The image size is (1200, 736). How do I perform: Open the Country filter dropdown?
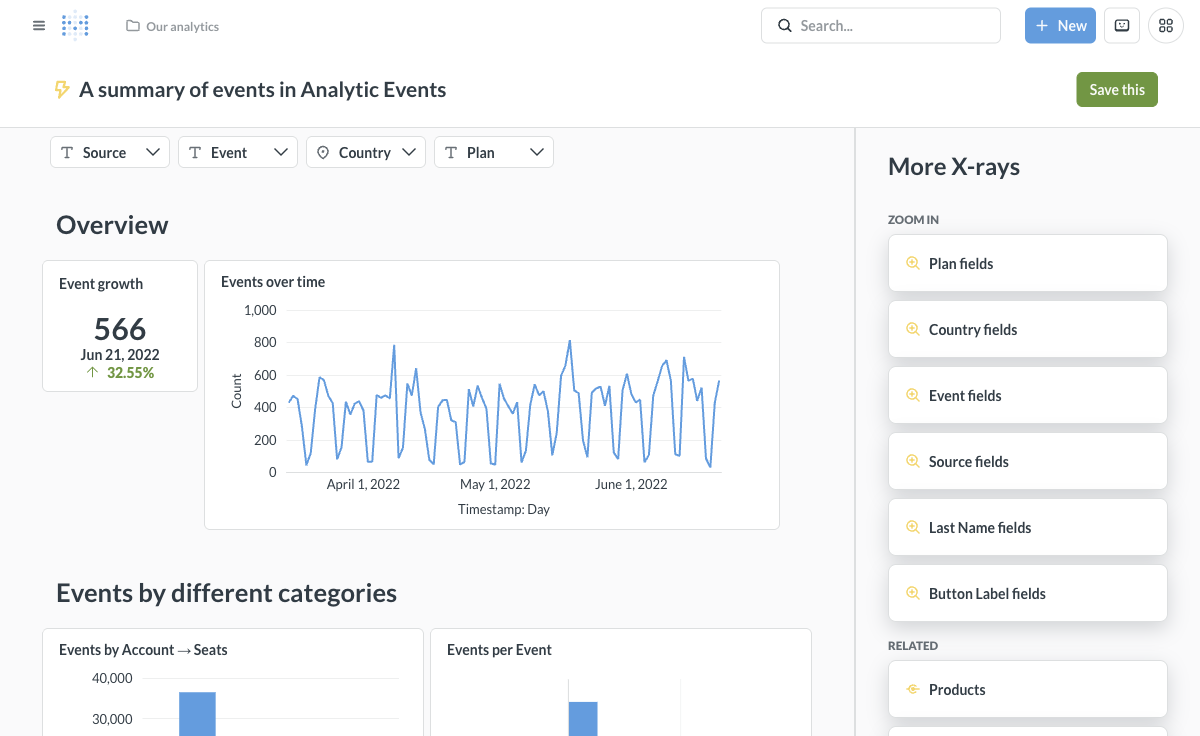coord(366,152)
